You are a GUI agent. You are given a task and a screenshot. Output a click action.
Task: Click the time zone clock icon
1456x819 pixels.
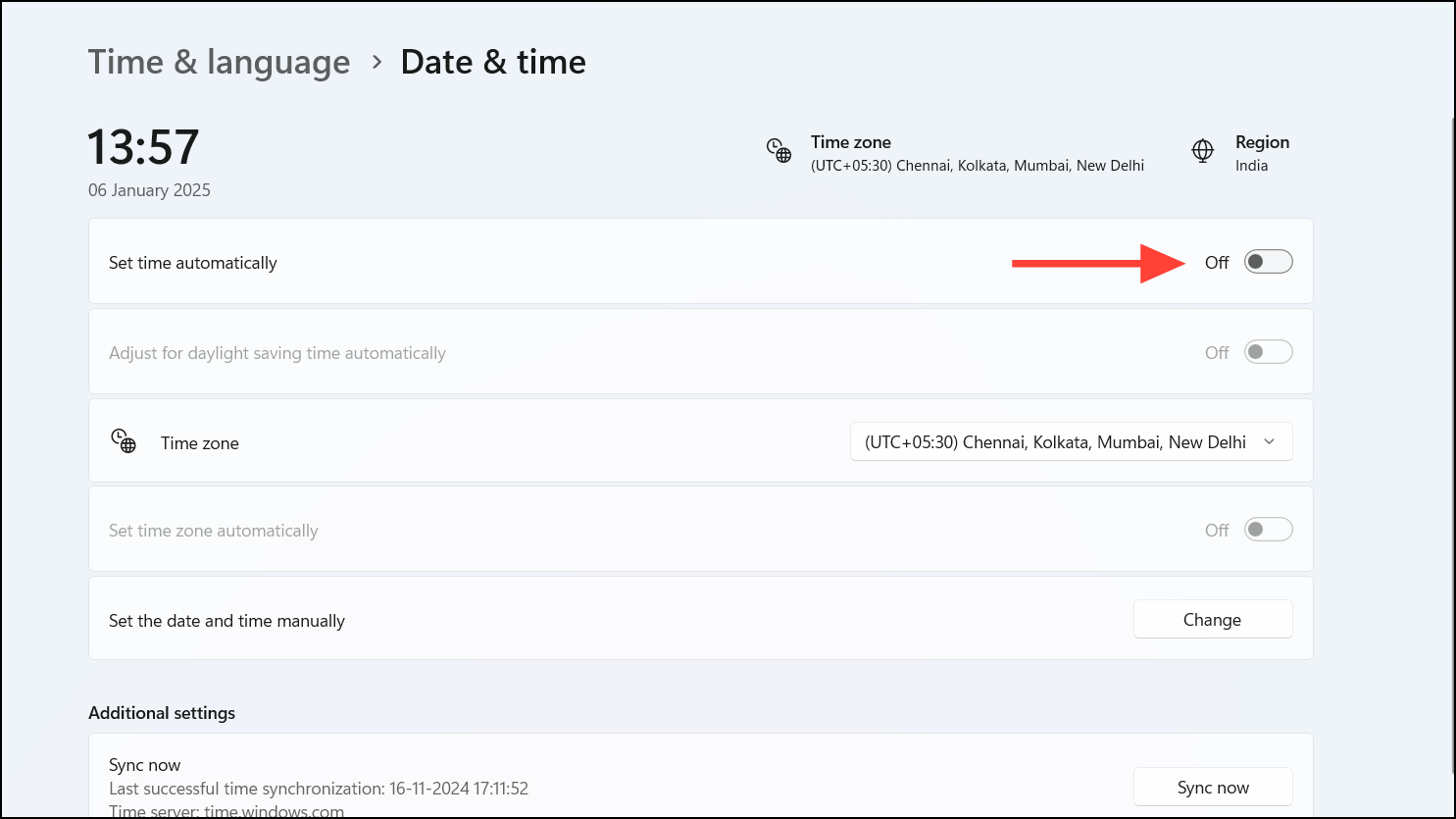[778, 149]
